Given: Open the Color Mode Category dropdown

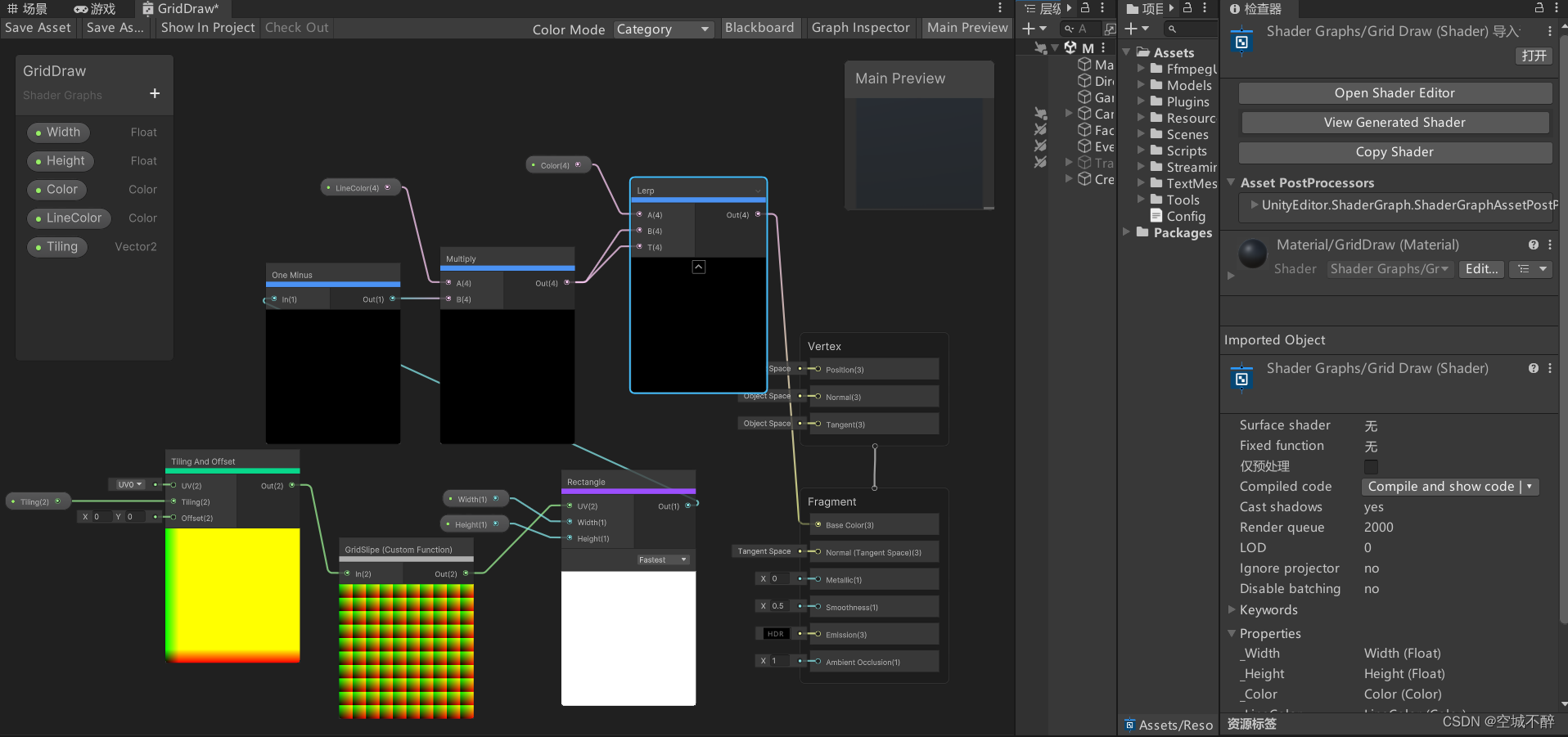Looking at the screenshot, I should point(663,29).
